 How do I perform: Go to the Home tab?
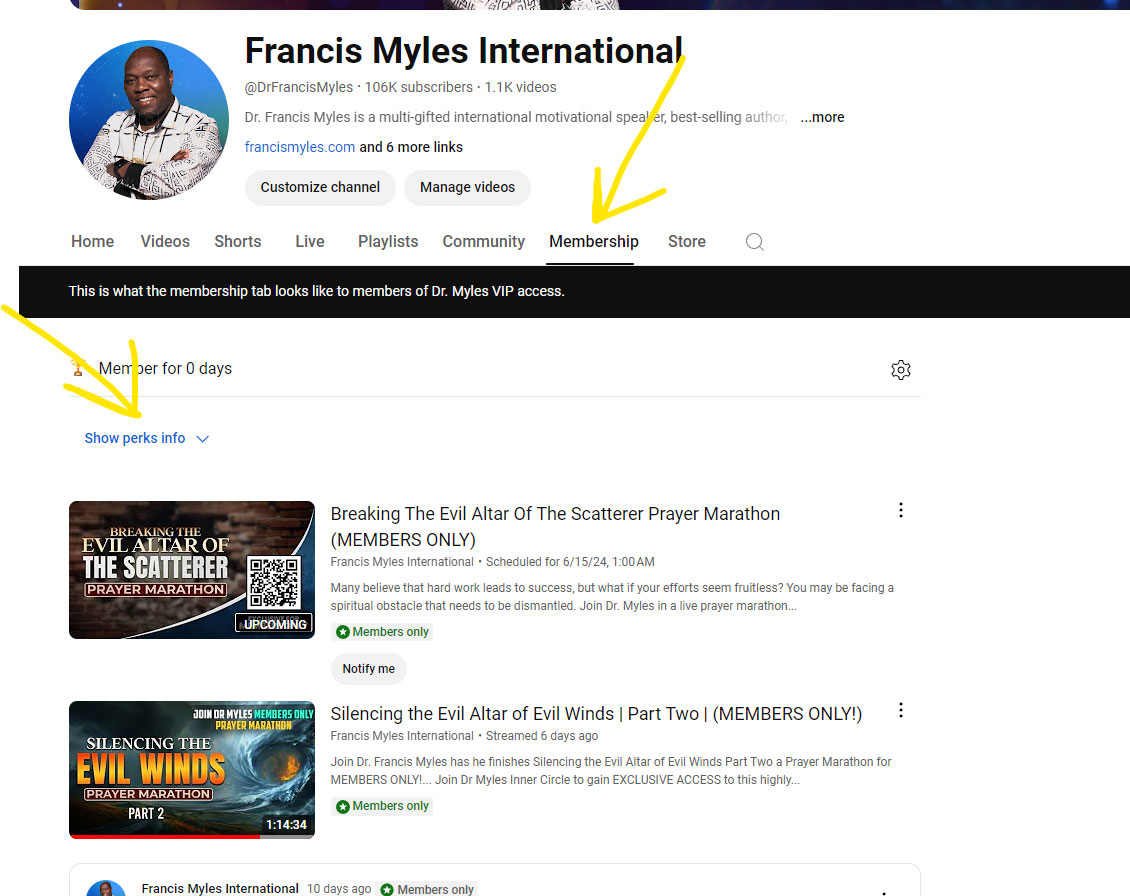[92, 241]
